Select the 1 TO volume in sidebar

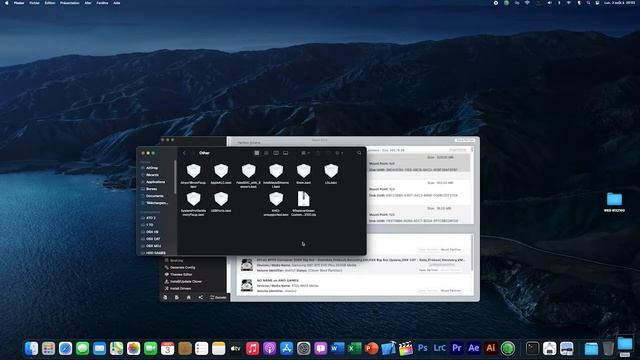click(150, 224)
